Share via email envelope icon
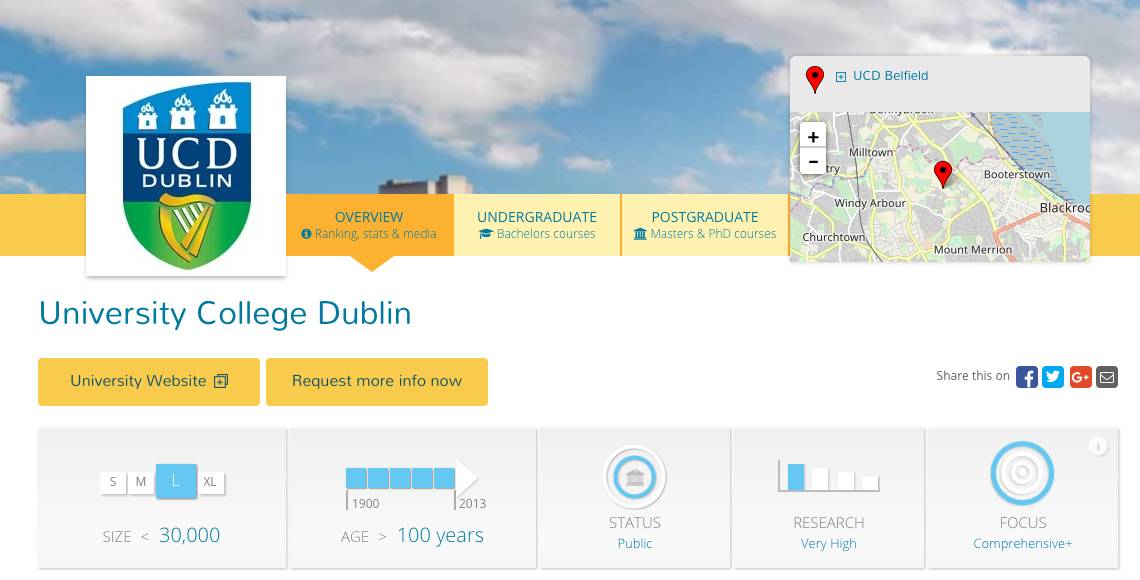 tap(1106, 377)
